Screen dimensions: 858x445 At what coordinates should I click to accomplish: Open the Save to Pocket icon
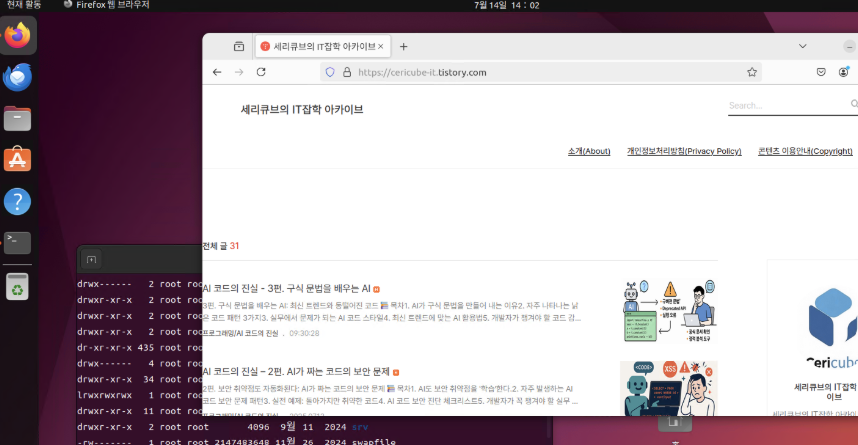tap(821, 72)
